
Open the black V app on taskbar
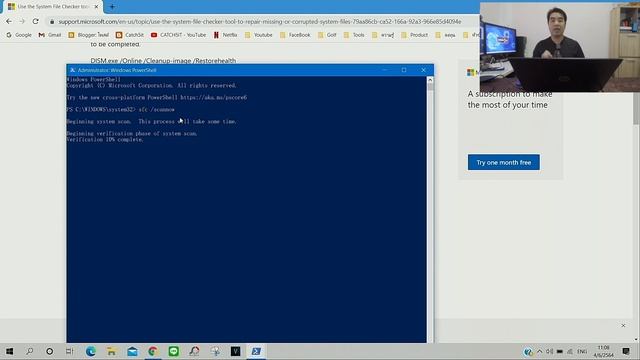236,351
